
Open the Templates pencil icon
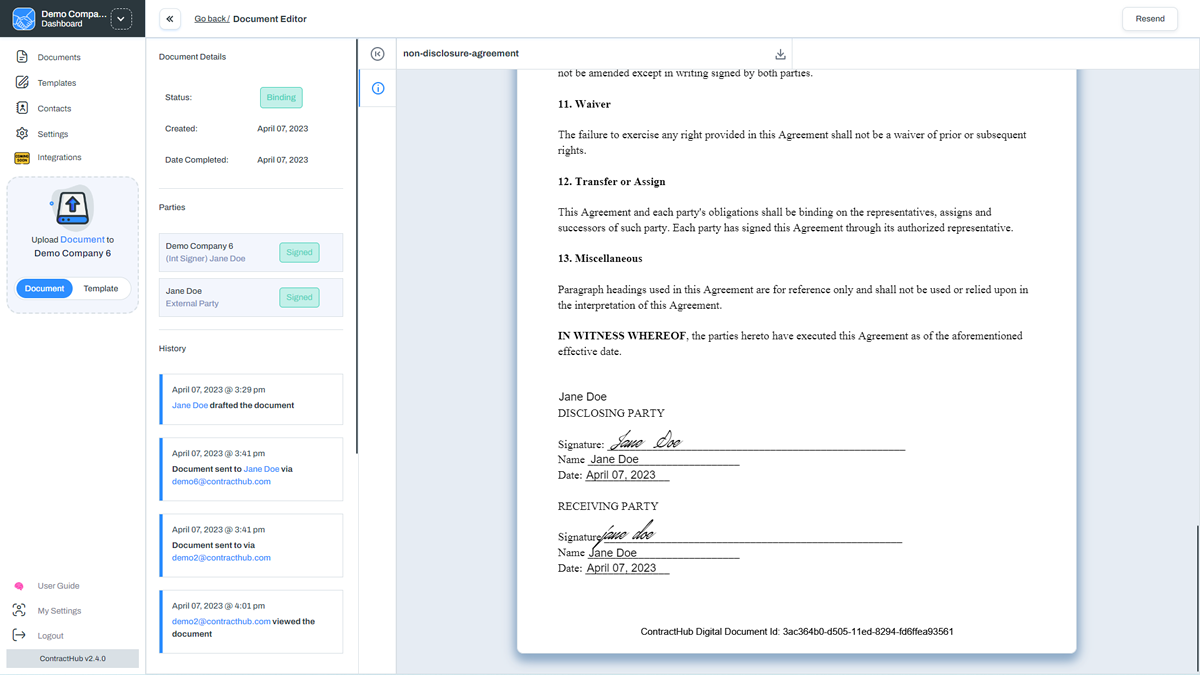22,82
